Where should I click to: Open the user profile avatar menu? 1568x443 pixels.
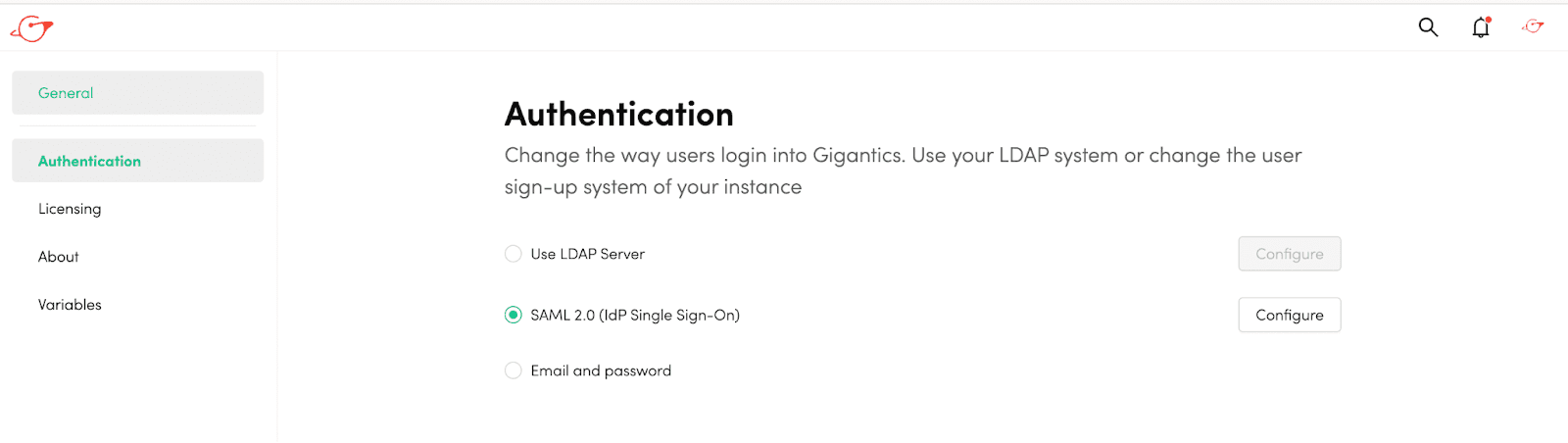coord(1533,26)
